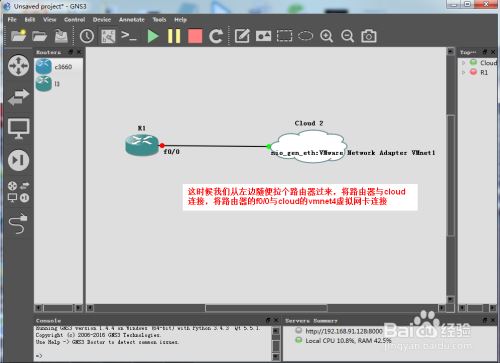Suspend all devices with yellow pause button
The image size is (500, 363).
174,36
